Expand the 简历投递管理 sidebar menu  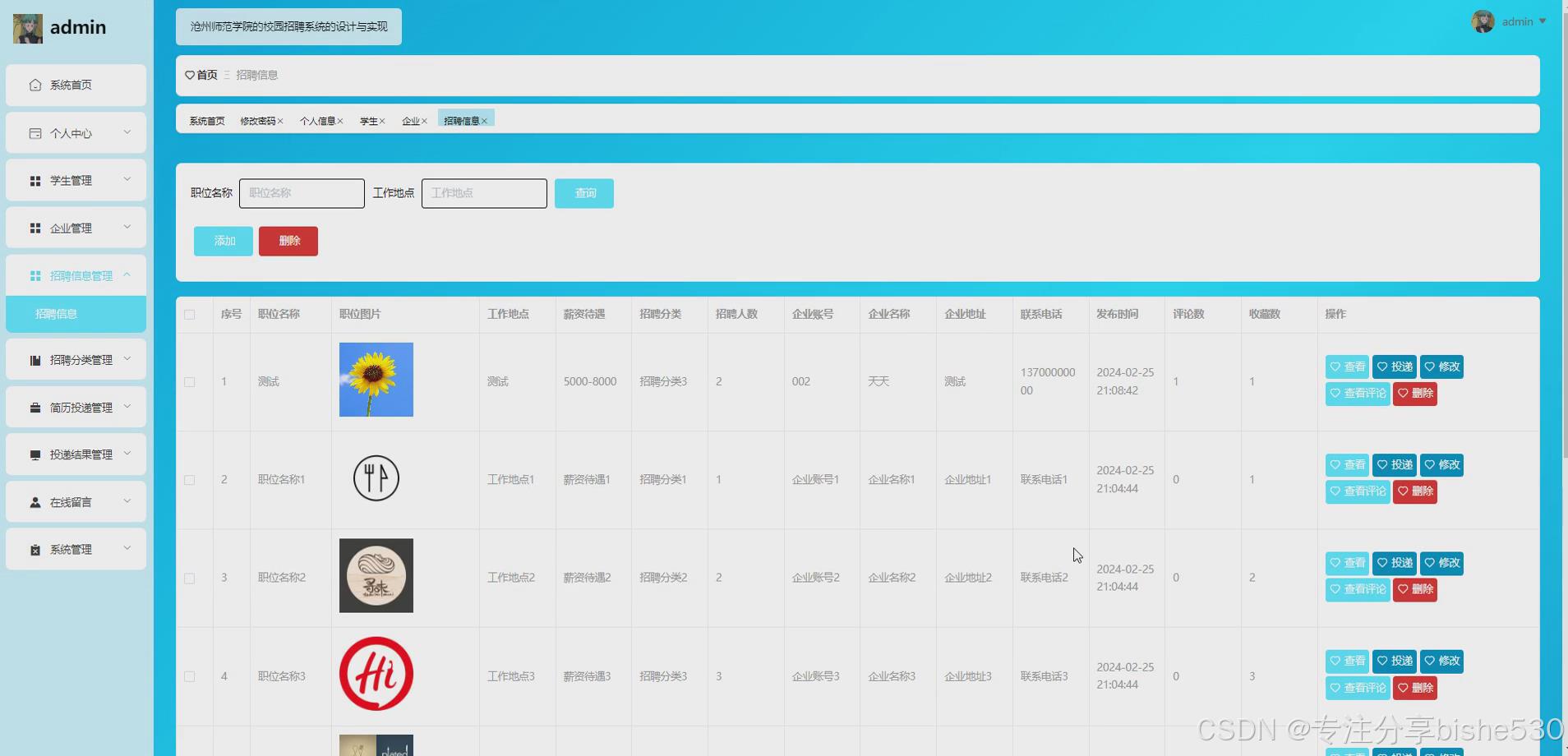pos(127,406)
